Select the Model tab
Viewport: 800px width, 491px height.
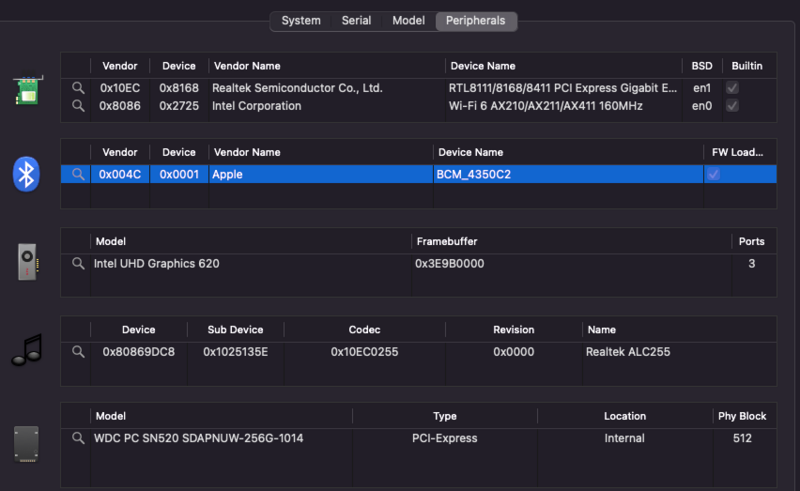[x=408, y=20]
